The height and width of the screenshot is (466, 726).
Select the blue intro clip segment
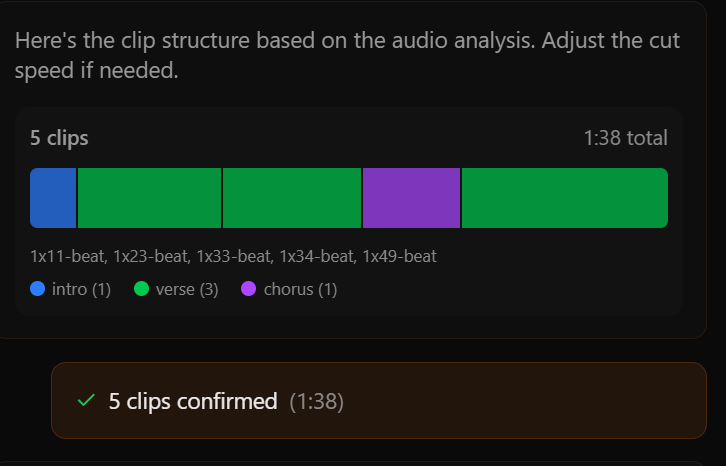[x=53, y=198]
